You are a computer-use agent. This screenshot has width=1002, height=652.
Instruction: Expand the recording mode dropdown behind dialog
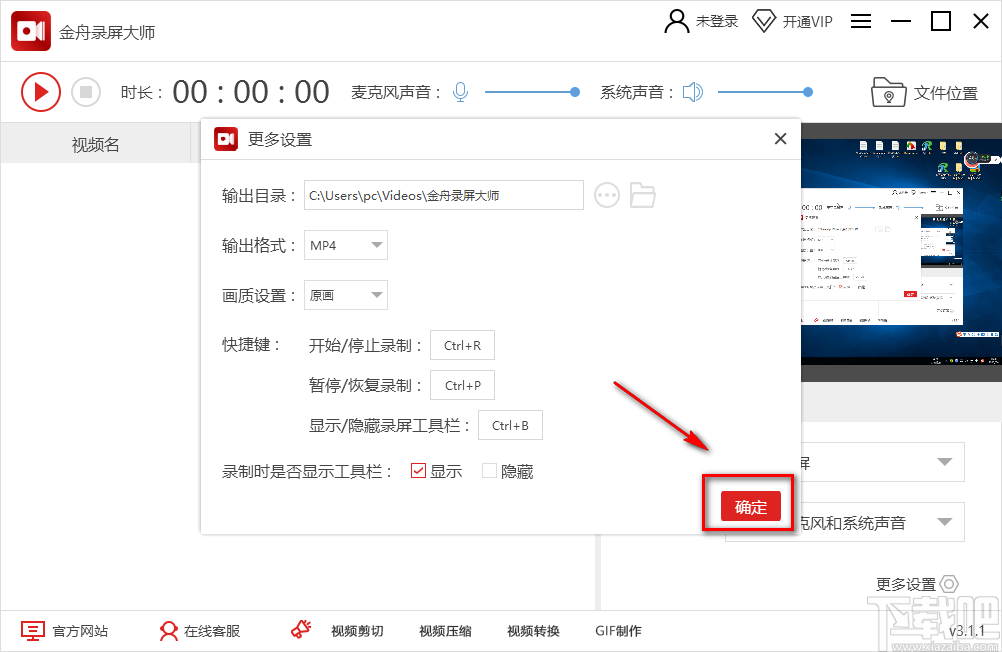[x=944, y=462]
